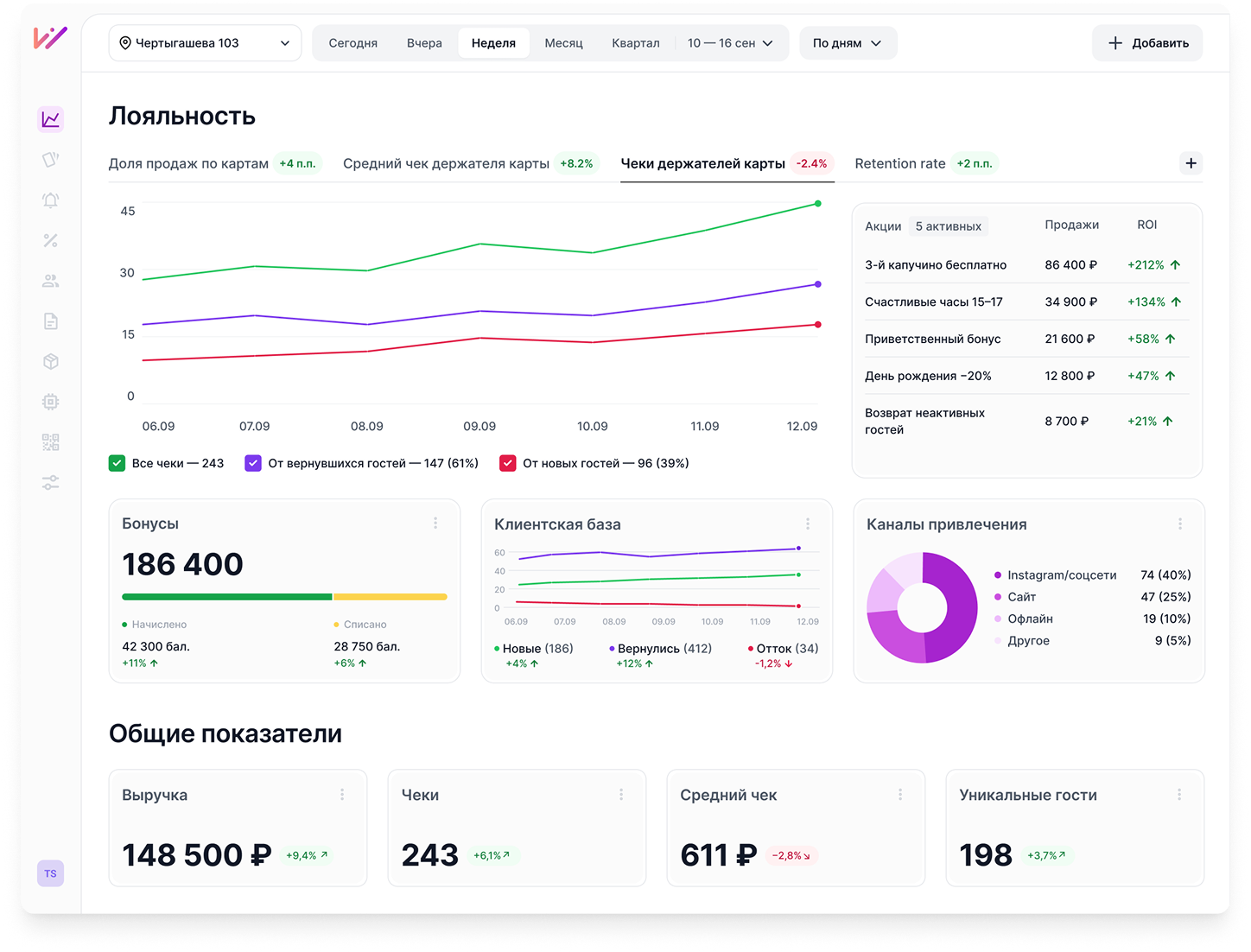The width and height of the screenshot is (1251, 952).
Task: Open the percent discounts icon in sidebar
Action: point(51,240)
